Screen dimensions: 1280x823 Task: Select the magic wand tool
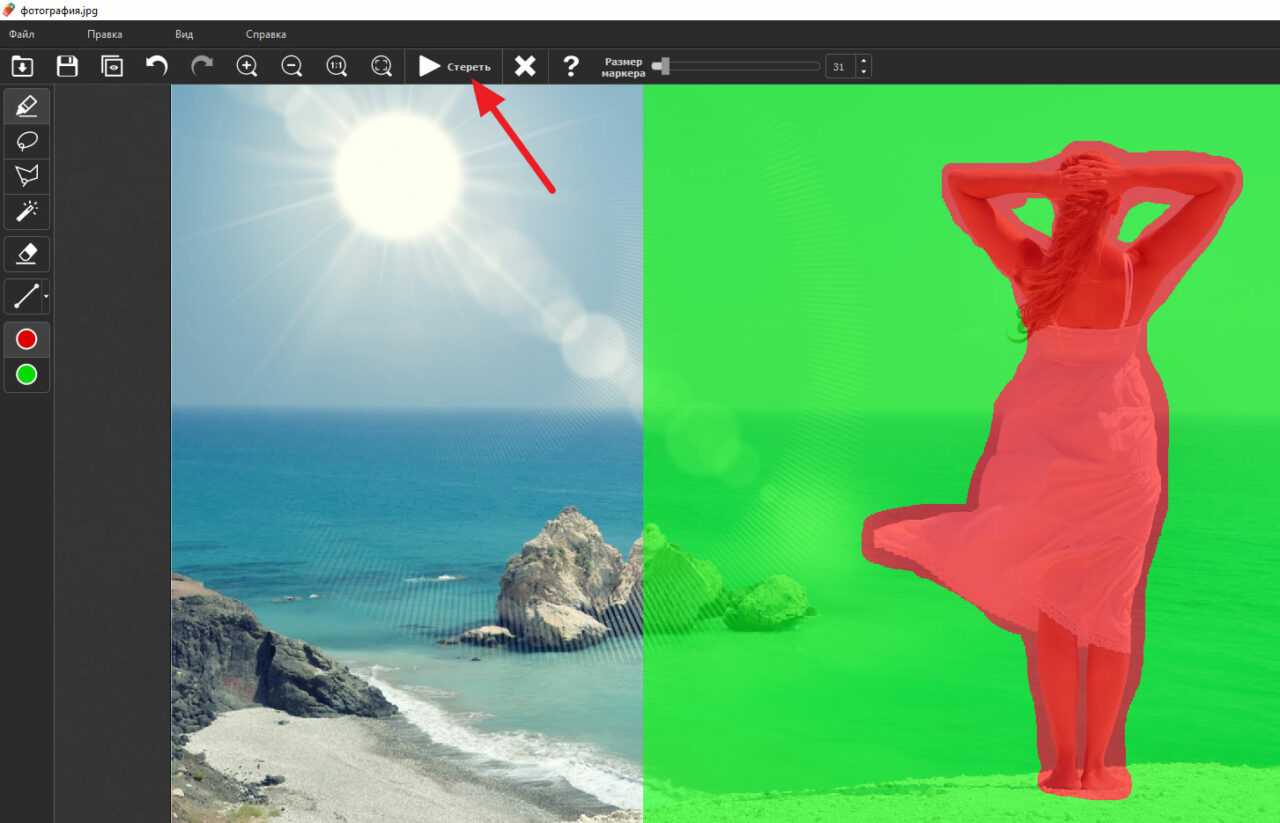(x=27, y=212)
